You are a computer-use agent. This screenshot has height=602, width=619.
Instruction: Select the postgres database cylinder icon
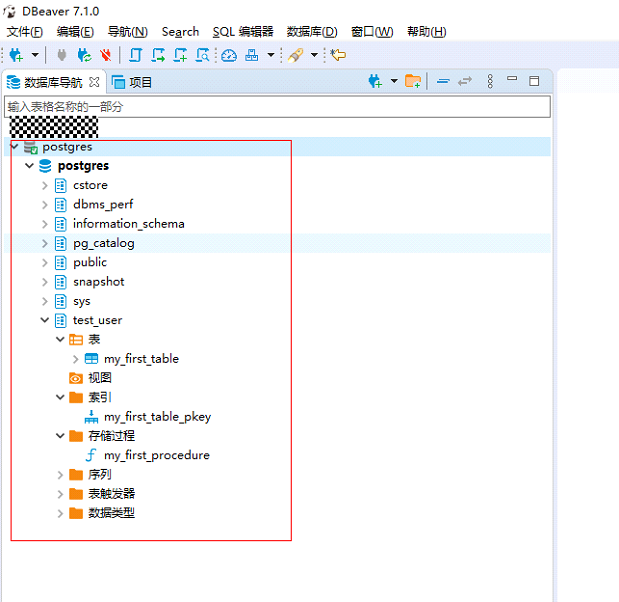(45, 166)
